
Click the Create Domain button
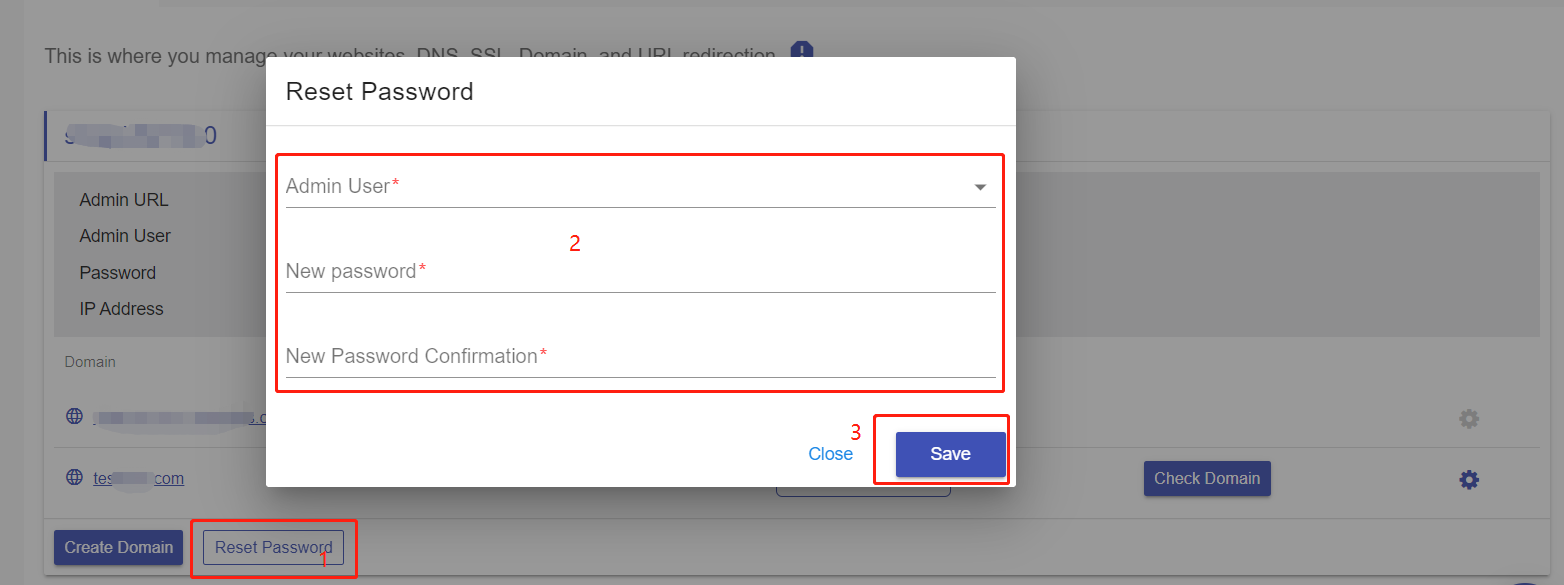tap(118, 547)
